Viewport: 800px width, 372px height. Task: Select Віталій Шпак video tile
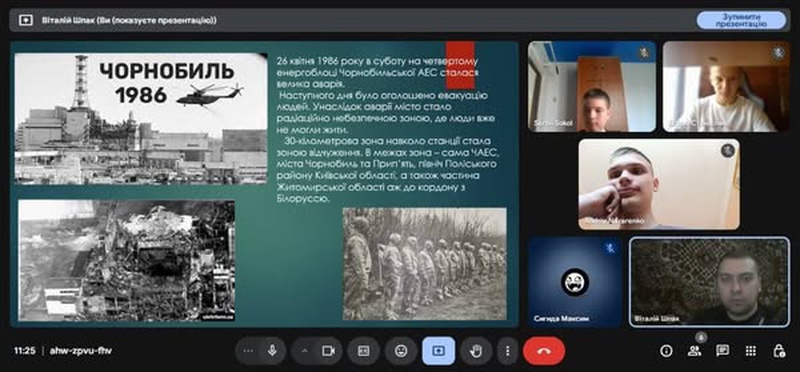click(x=709, y=281)
